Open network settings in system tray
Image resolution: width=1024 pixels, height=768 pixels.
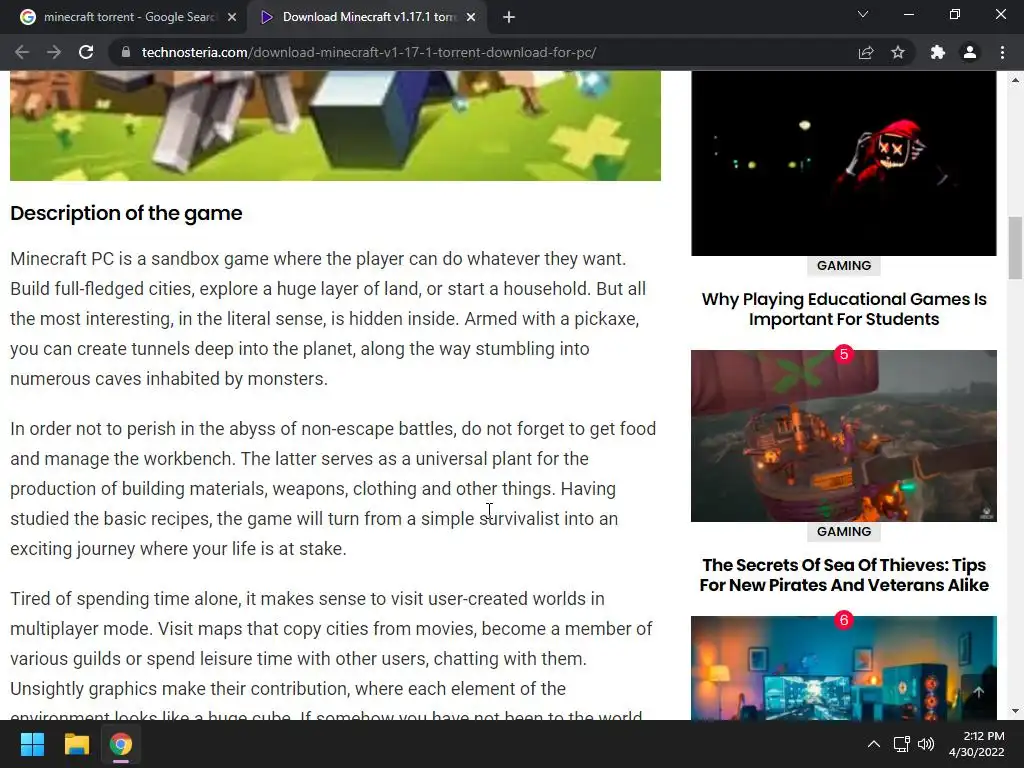[901, 744]
